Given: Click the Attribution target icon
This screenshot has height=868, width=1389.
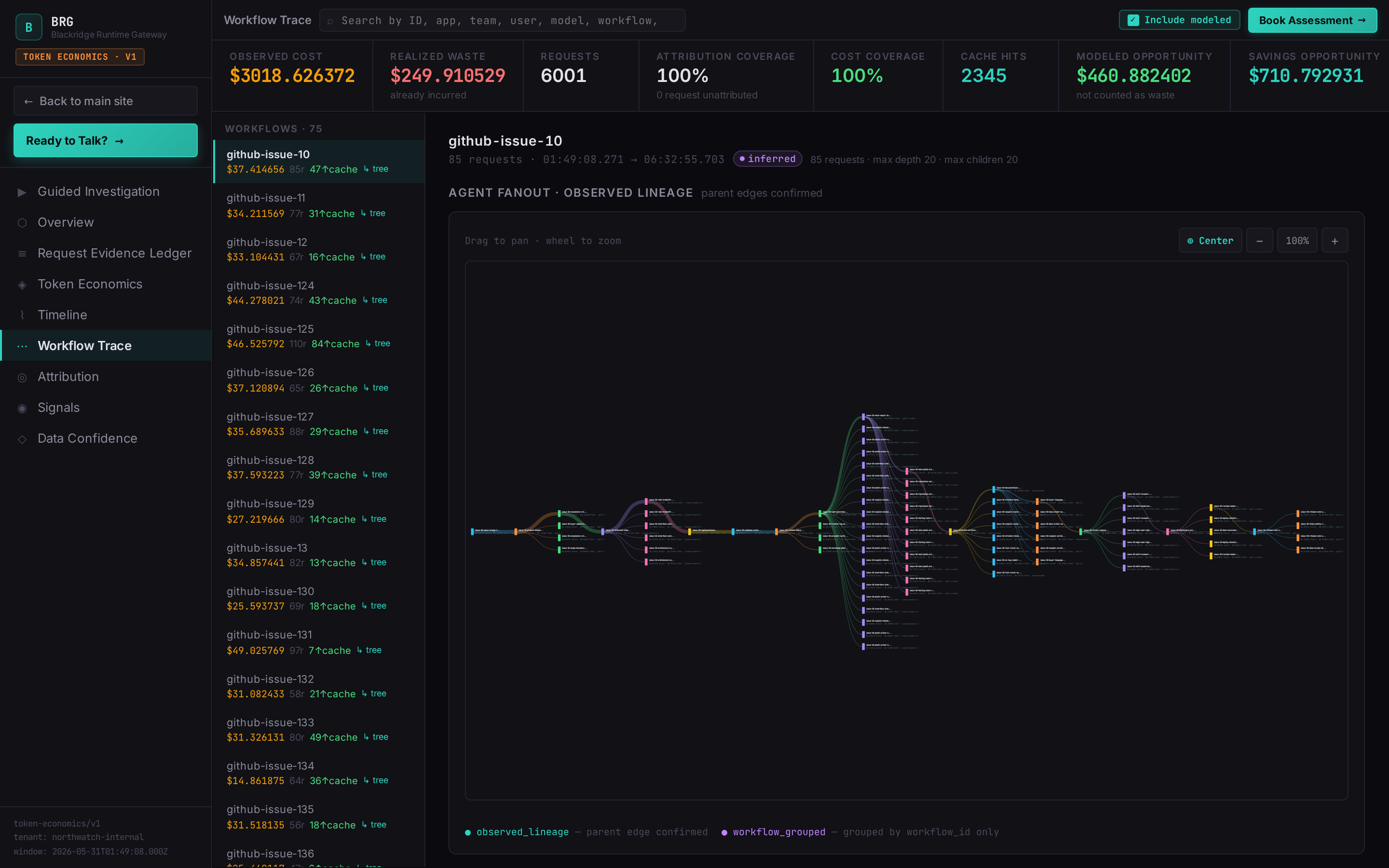Looking at the screenshot, I should tap(22, 377).
